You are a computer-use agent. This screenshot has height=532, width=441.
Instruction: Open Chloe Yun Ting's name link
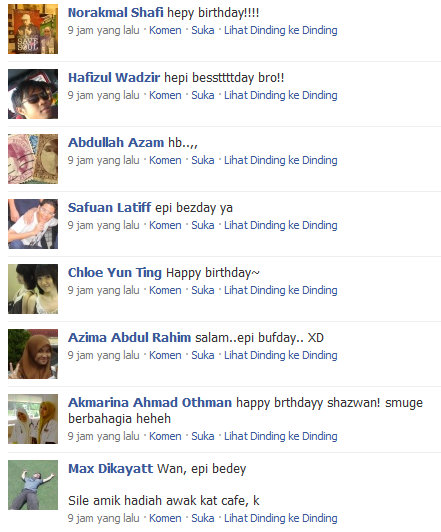click(115, 273)
